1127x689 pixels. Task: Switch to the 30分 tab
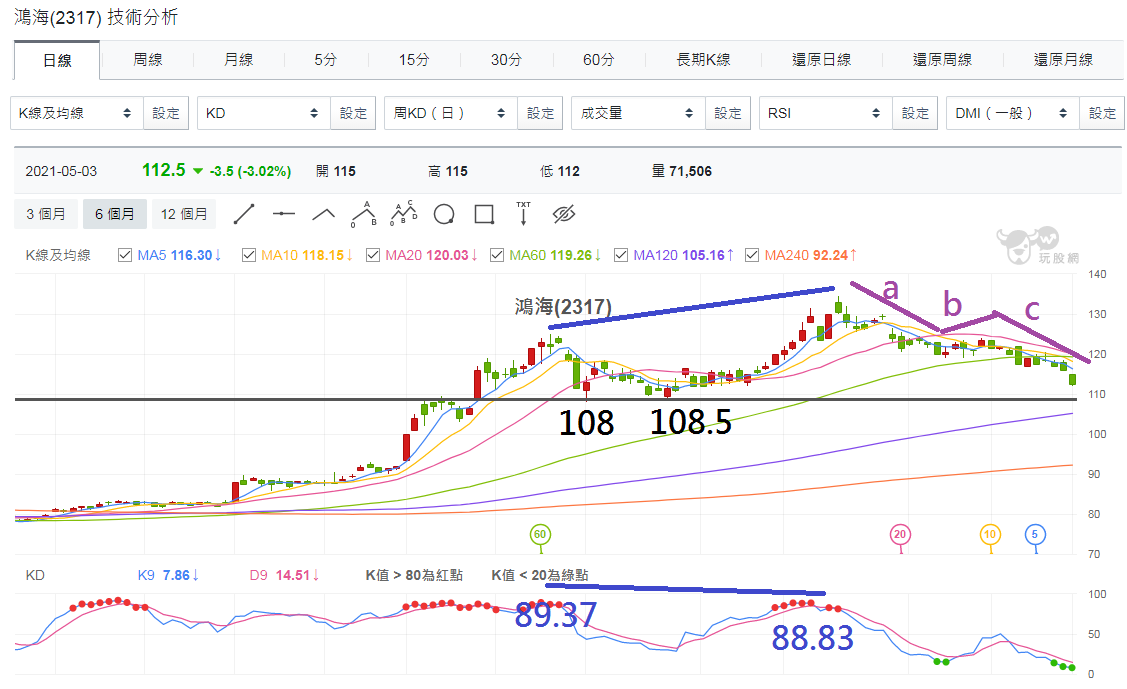click(506, 60)
